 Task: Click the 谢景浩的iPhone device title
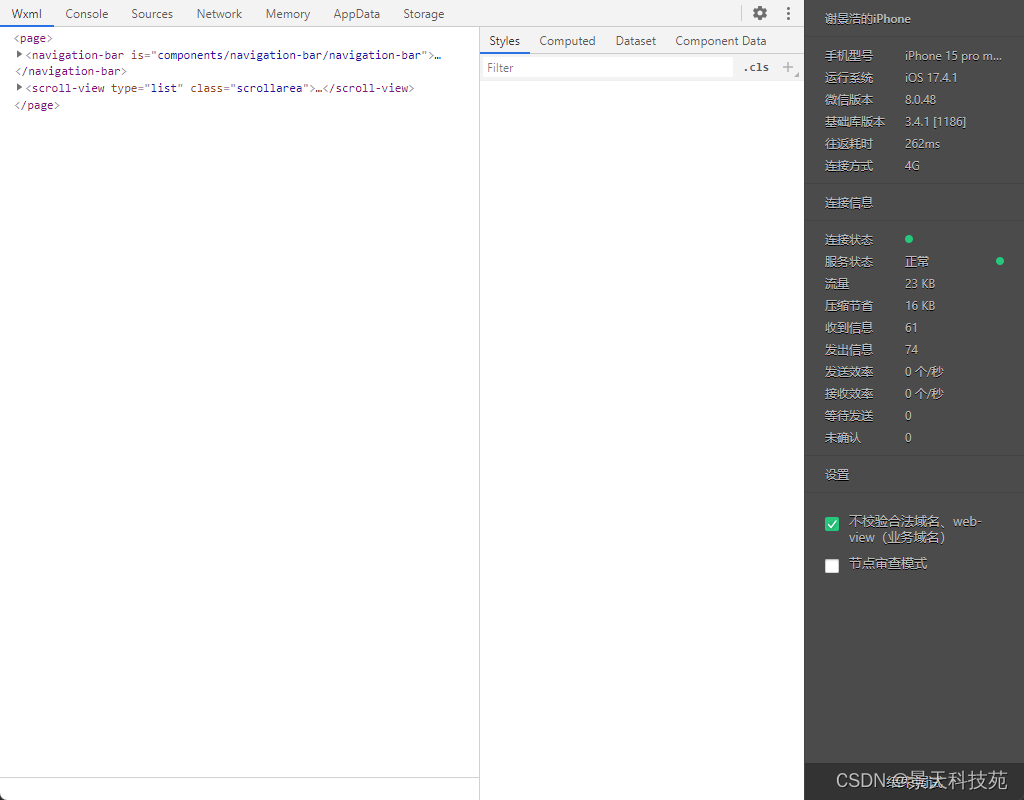click(867, 19)
